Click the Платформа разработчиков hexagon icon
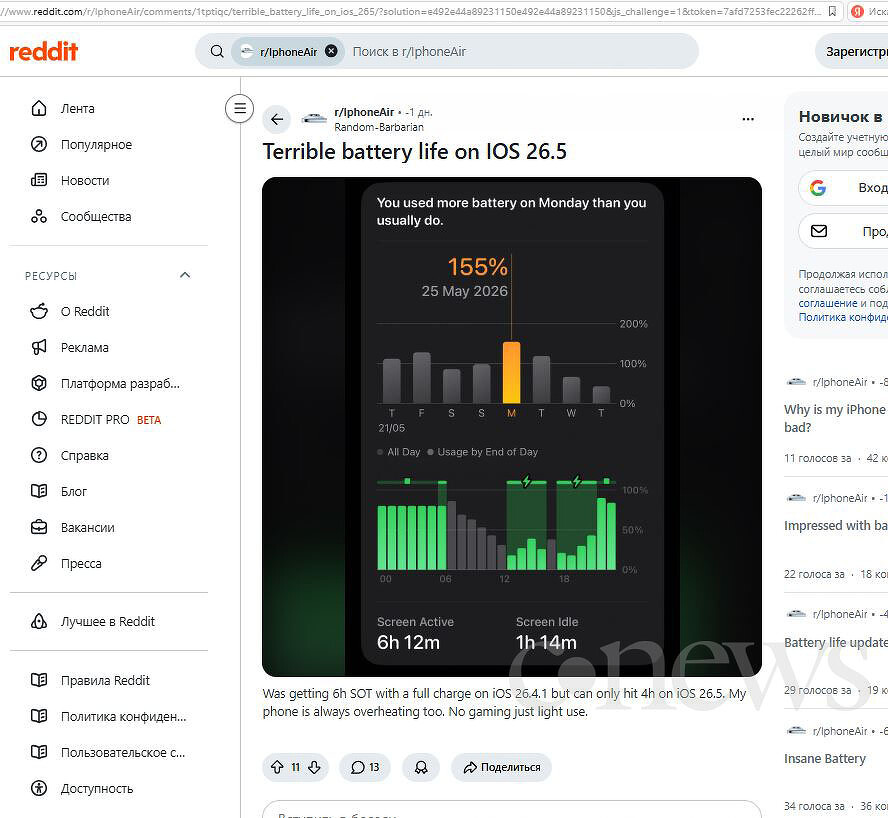 [x=39, y=384]
